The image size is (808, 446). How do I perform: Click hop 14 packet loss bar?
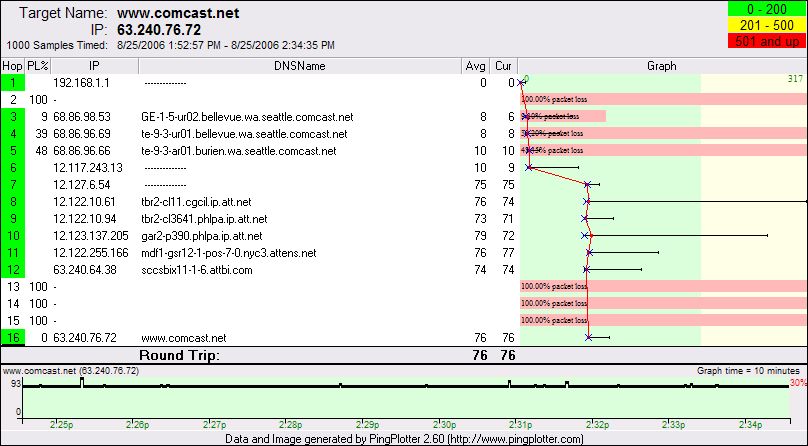pos(663,303)
